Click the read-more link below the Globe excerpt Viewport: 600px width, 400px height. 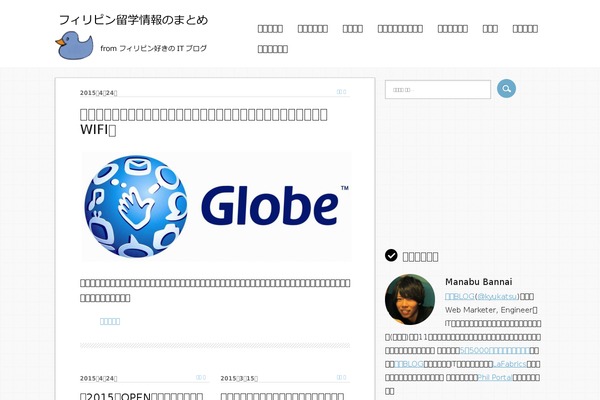pyautogui.click(x=110, y=321)
